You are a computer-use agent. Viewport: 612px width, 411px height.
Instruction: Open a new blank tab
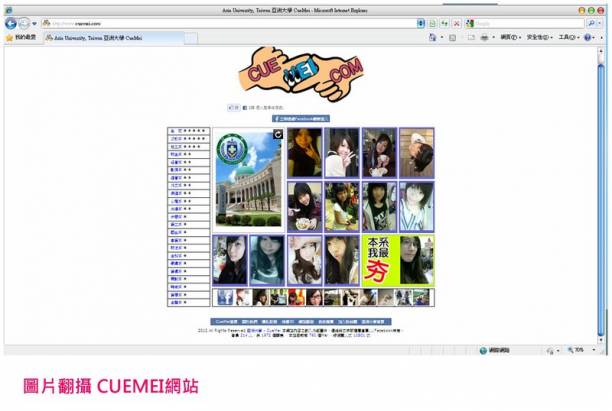[190, 38]
